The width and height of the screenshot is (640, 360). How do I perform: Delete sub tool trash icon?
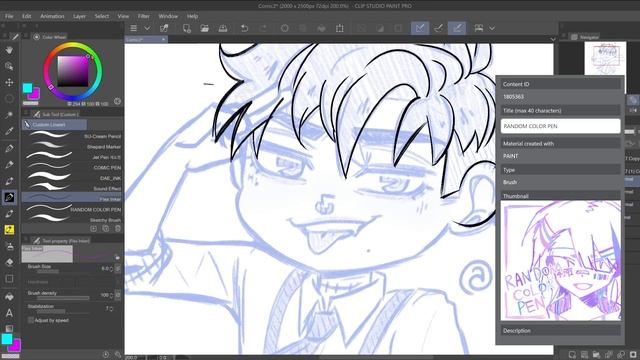[118, 229]
